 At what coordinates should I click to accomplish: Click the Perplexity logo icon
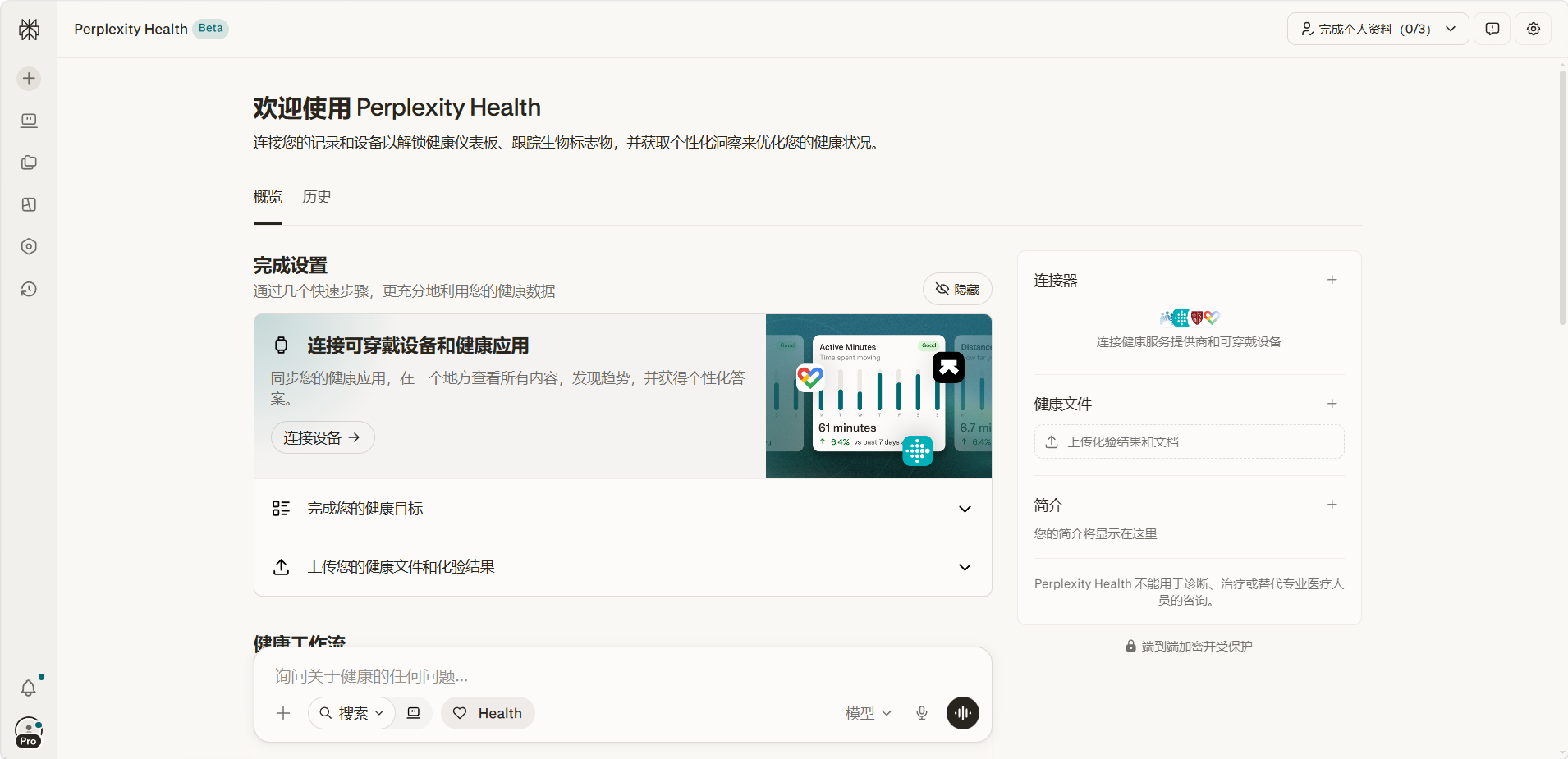tap(29, 30)
